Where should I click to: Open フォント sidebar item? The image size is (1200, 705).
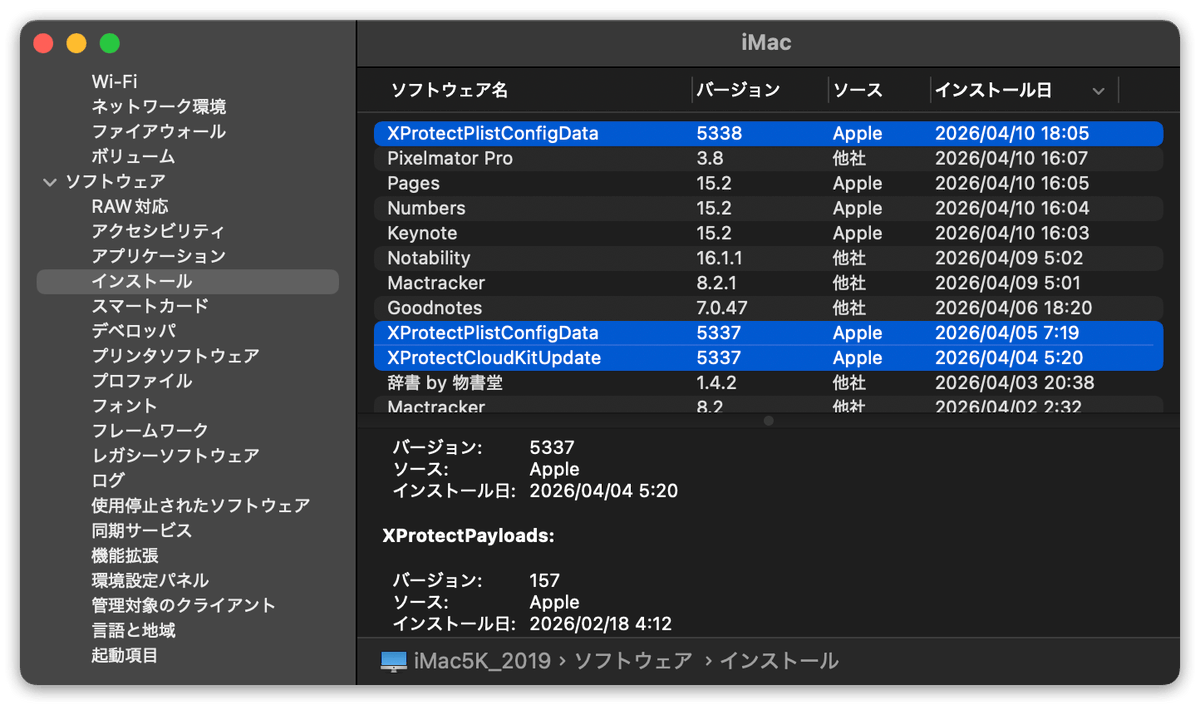pos(125,406)
